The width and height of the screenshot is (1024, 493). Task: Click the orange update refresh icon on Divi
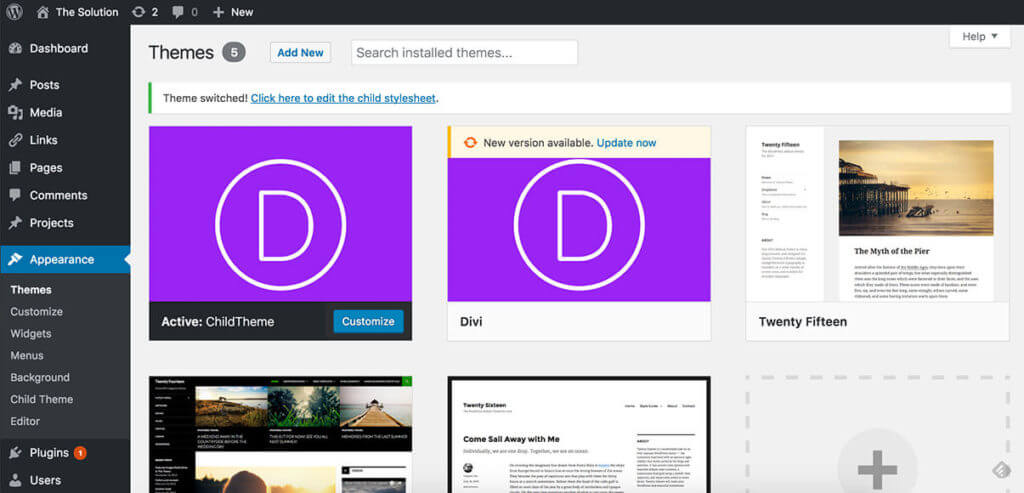(x=470, y=142)
